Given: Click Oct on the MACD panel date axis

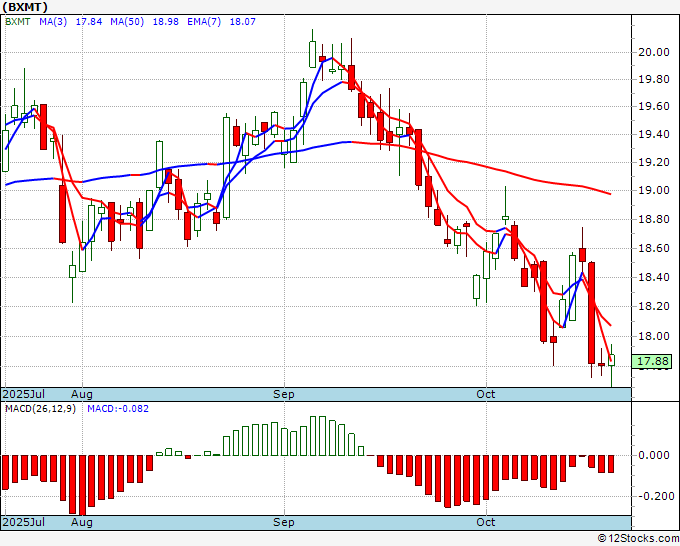Looking at the screenshot, I should click(x=486, y=522).
